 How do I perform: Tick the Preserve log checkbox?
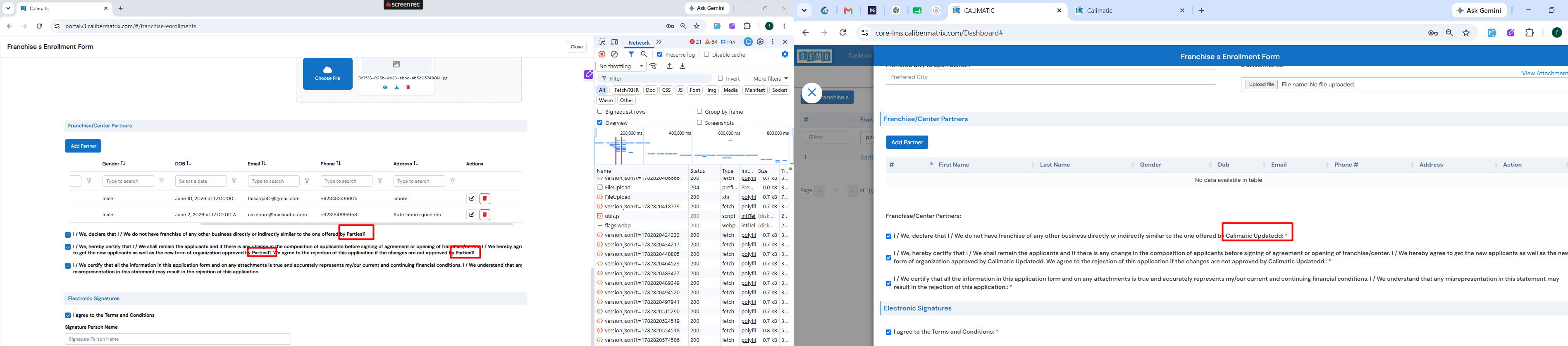click(660, 54)
